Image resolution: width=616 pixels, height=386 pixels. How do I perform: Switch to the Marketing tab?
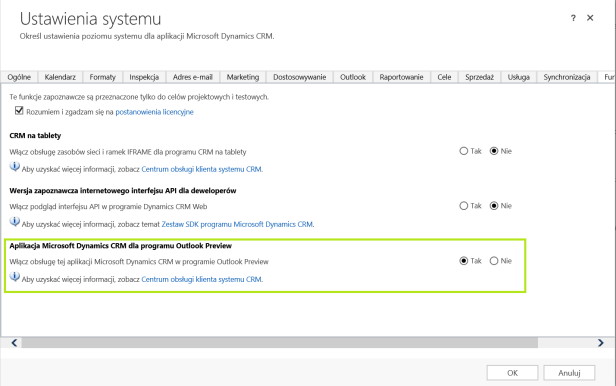tap(243, 77)
